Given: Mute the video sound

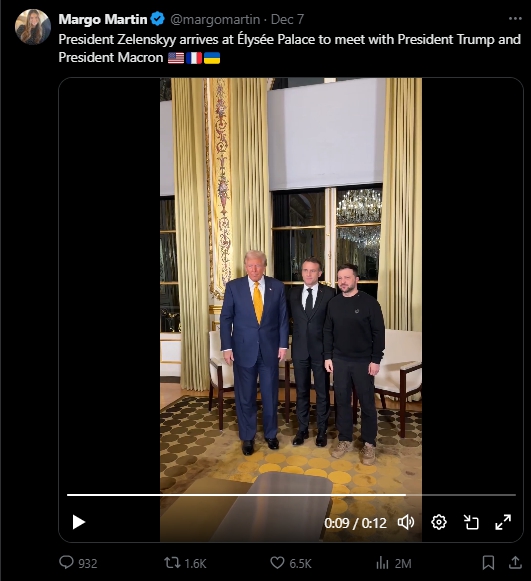Looking at the screenshot, I should coord(406,522).
